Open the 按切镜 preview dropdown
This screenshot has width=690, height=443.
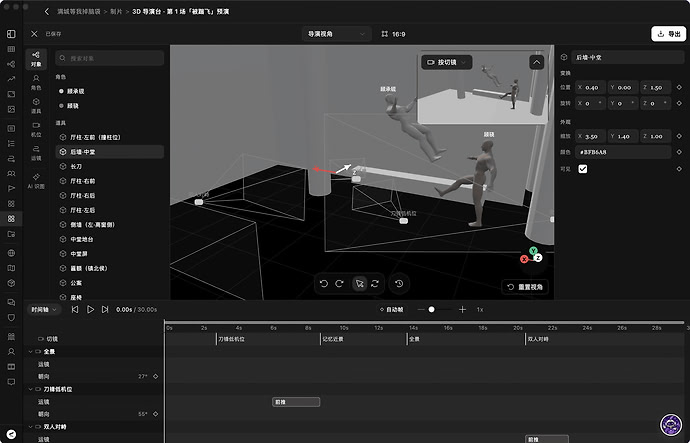[447, 62]
